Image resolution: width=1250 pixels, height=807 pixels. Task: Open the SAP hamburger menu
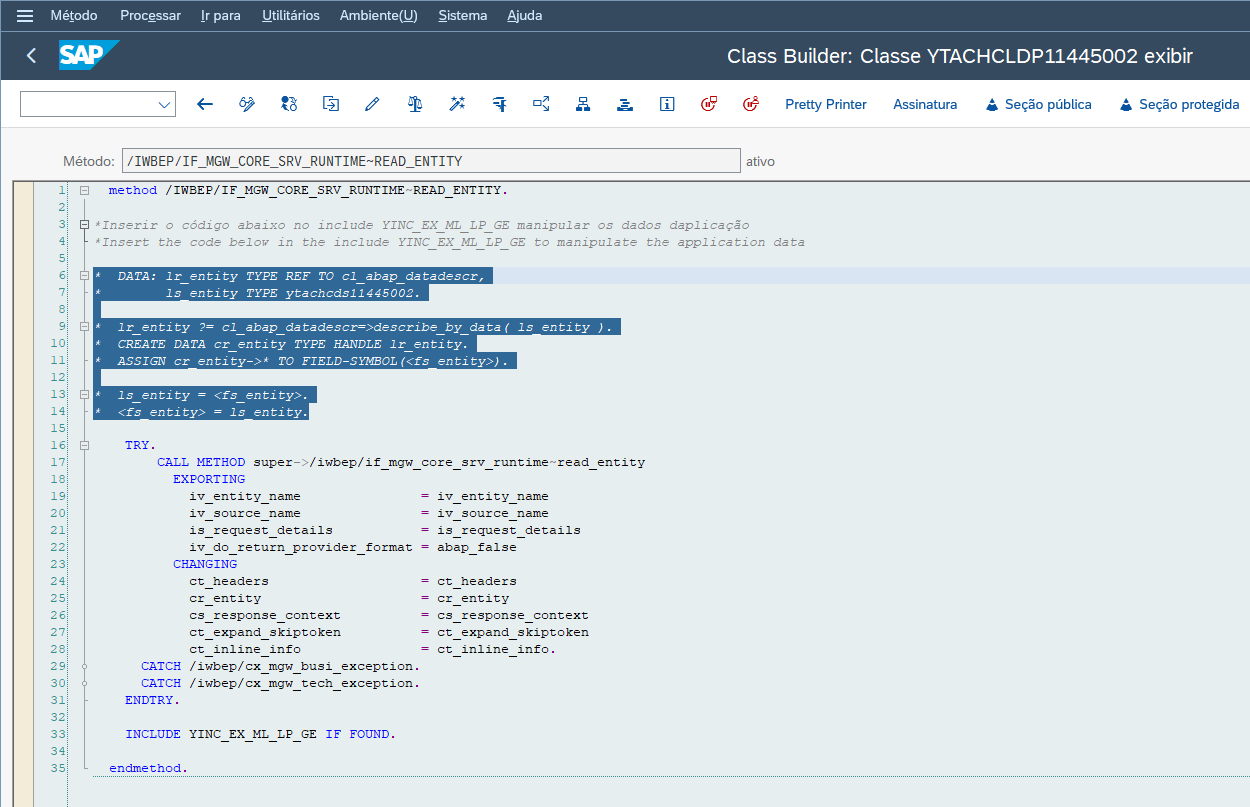[25, 16]
